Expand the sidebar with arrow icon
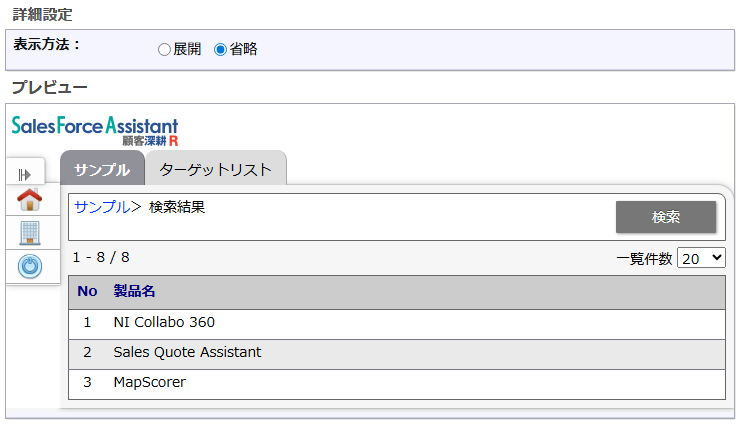742x424 pixels. point(26,173)
